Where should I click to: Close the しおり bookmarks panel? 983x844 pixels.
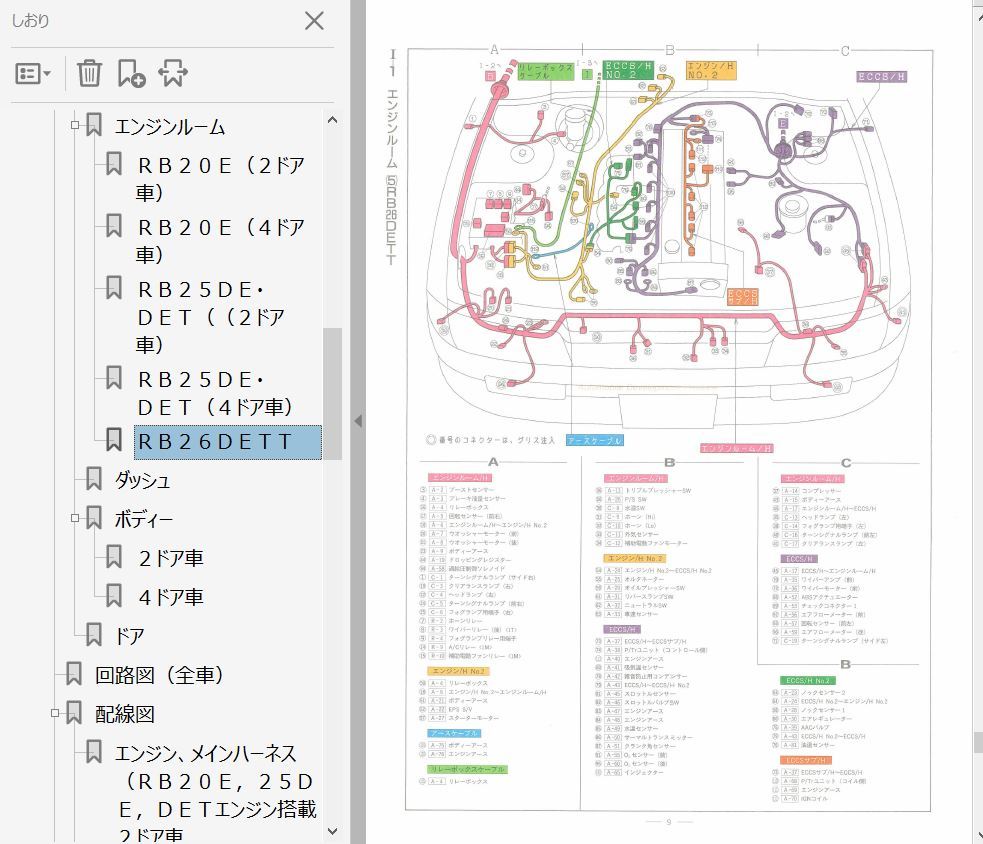point(314,21)
